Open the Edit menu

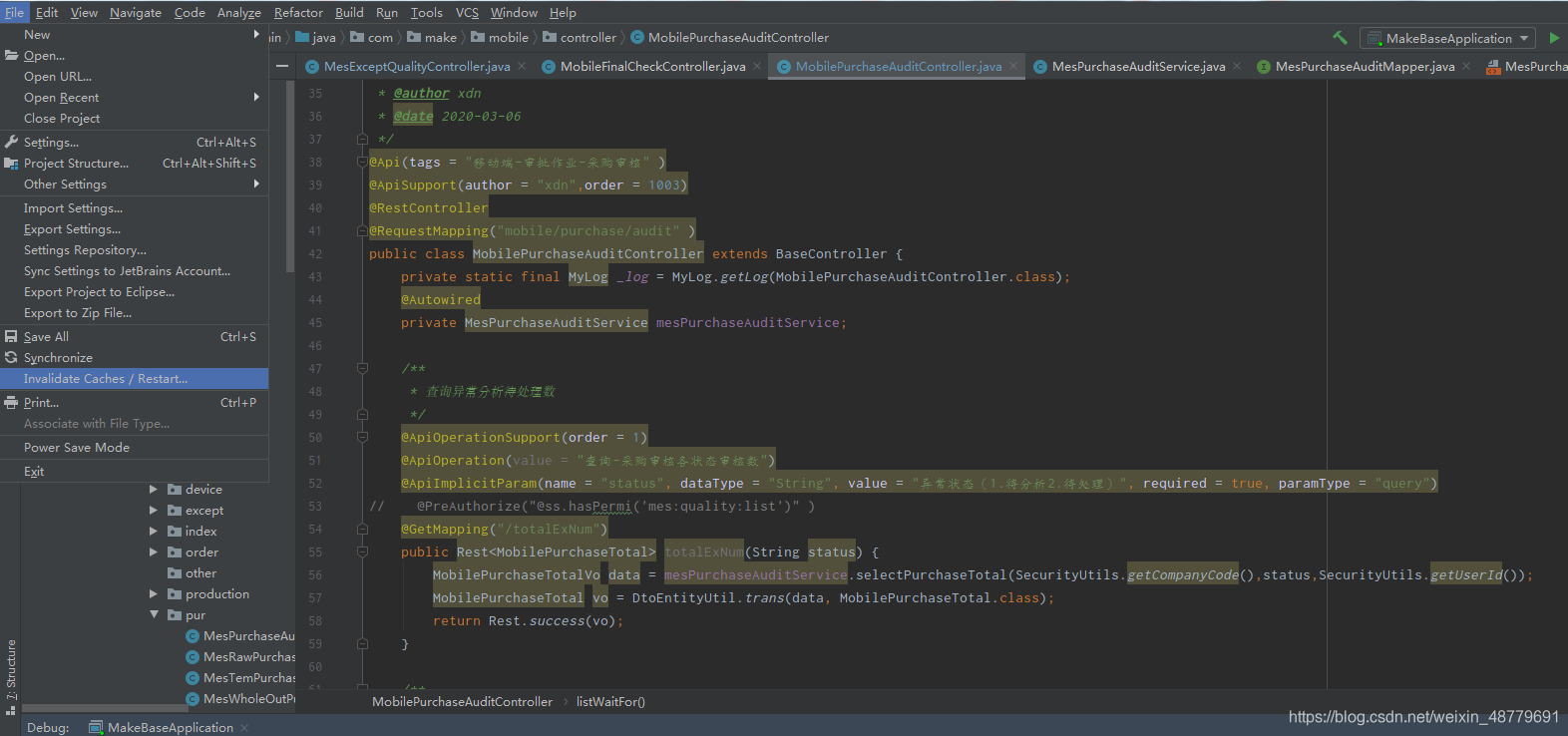click(47, 12)
